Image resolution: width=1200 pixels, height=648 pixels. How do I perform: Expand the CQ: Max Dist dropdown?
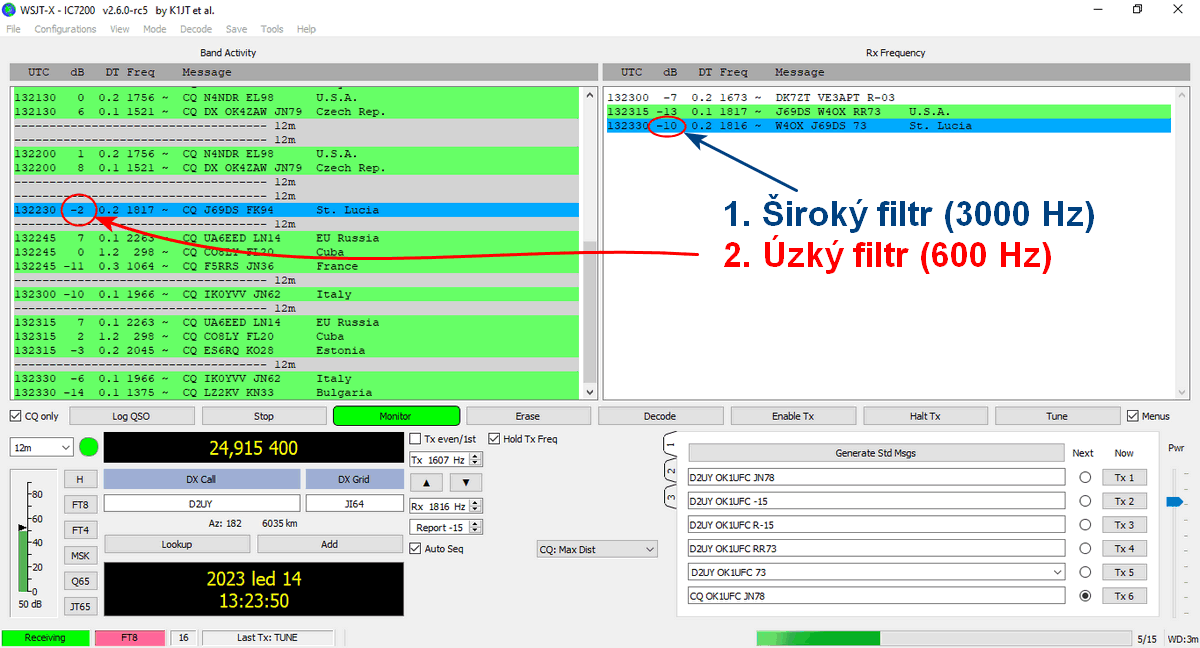click(597, 549)
